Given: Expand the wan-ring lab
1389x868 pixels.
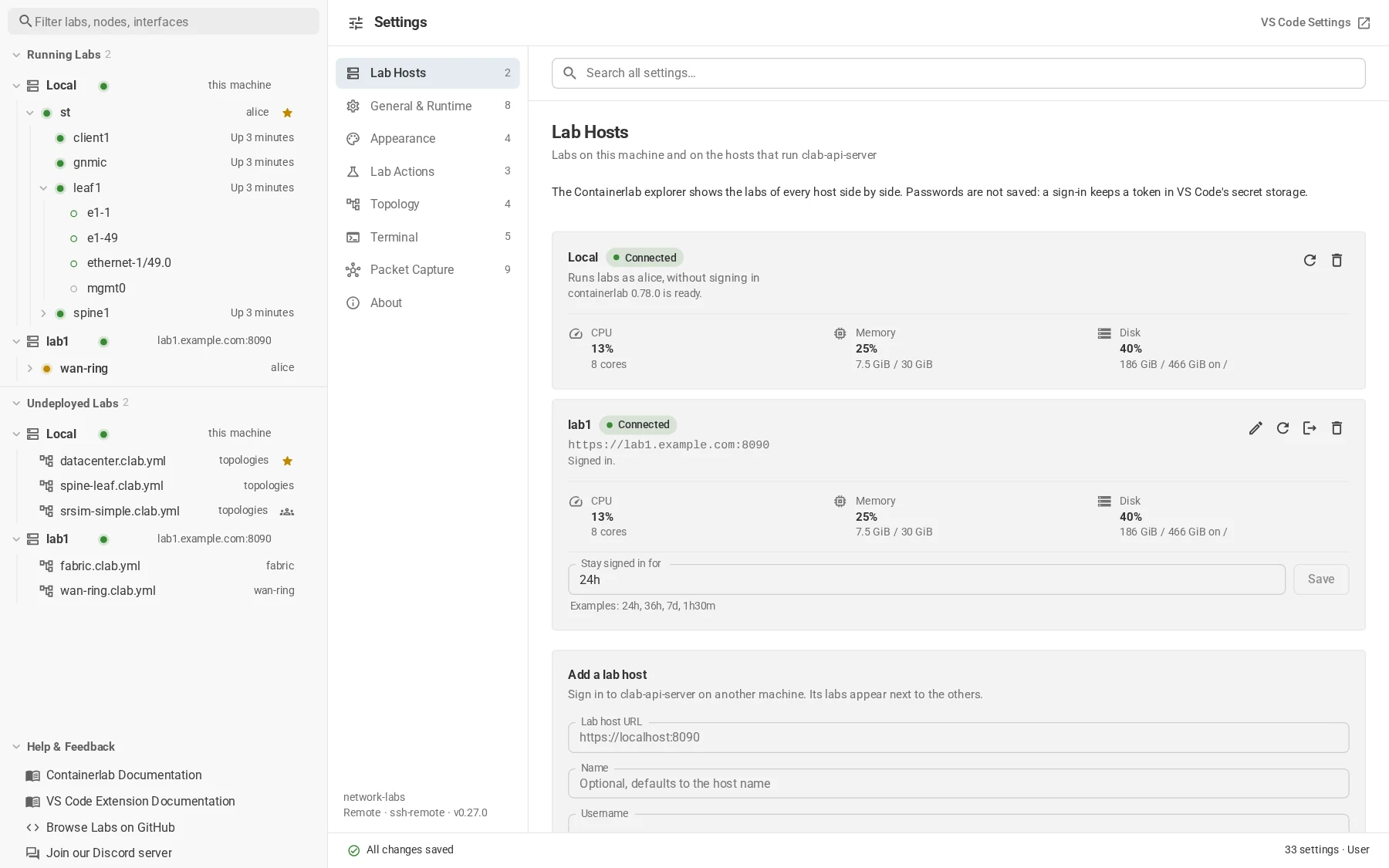Looking at the screenshot, I should [30, 369].
